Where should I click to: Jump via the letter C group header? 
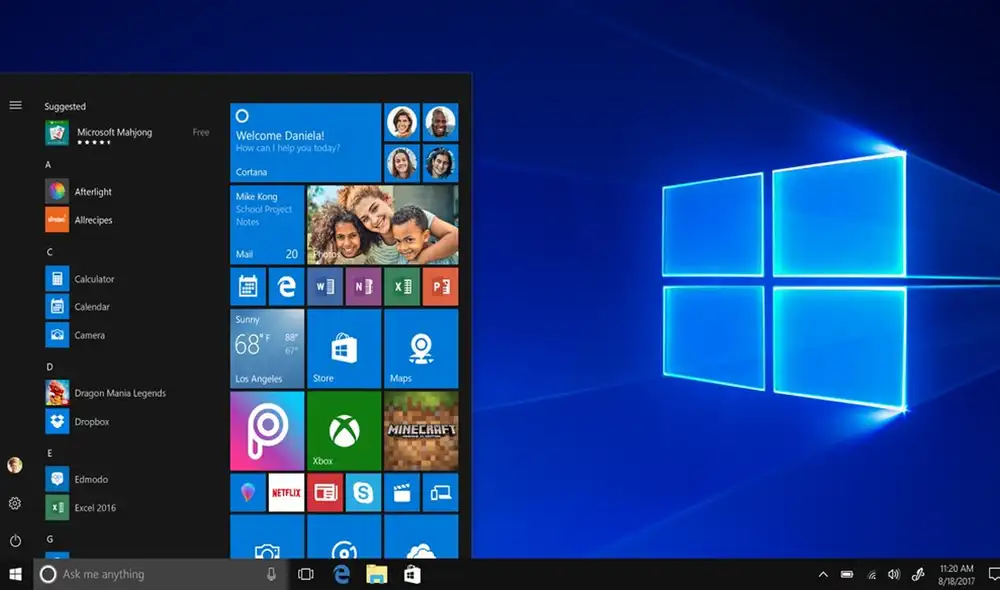click(50, 252)
